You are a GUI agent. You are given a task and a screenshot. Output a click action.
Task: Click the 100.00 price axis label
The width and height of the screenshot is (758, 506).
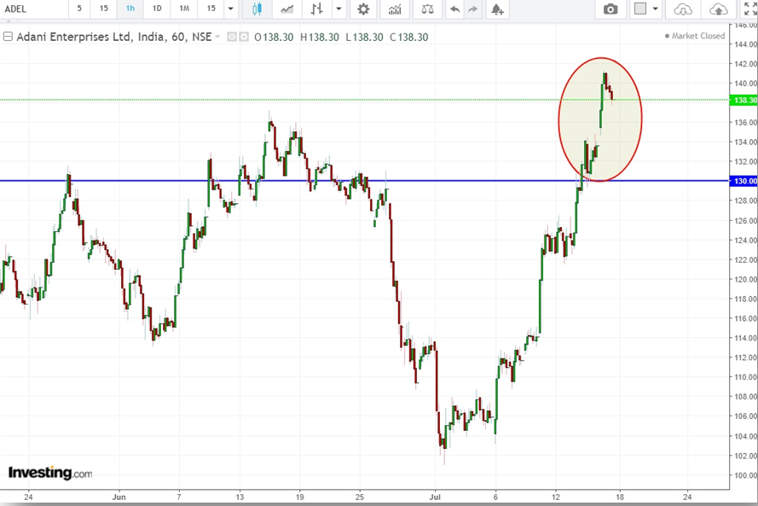pos(745,476)
